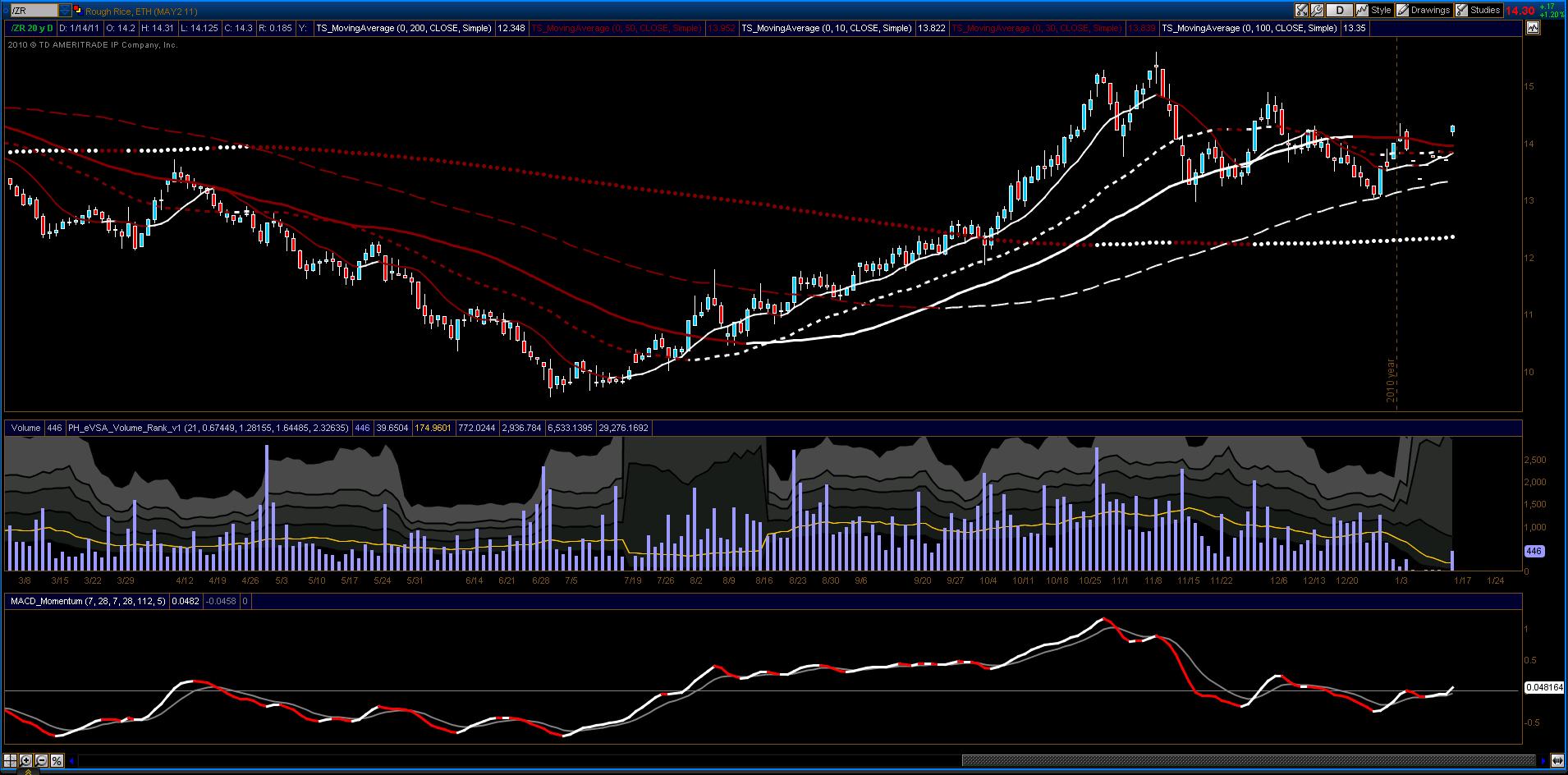Click the +1.20% change readout

(1551, 15)
